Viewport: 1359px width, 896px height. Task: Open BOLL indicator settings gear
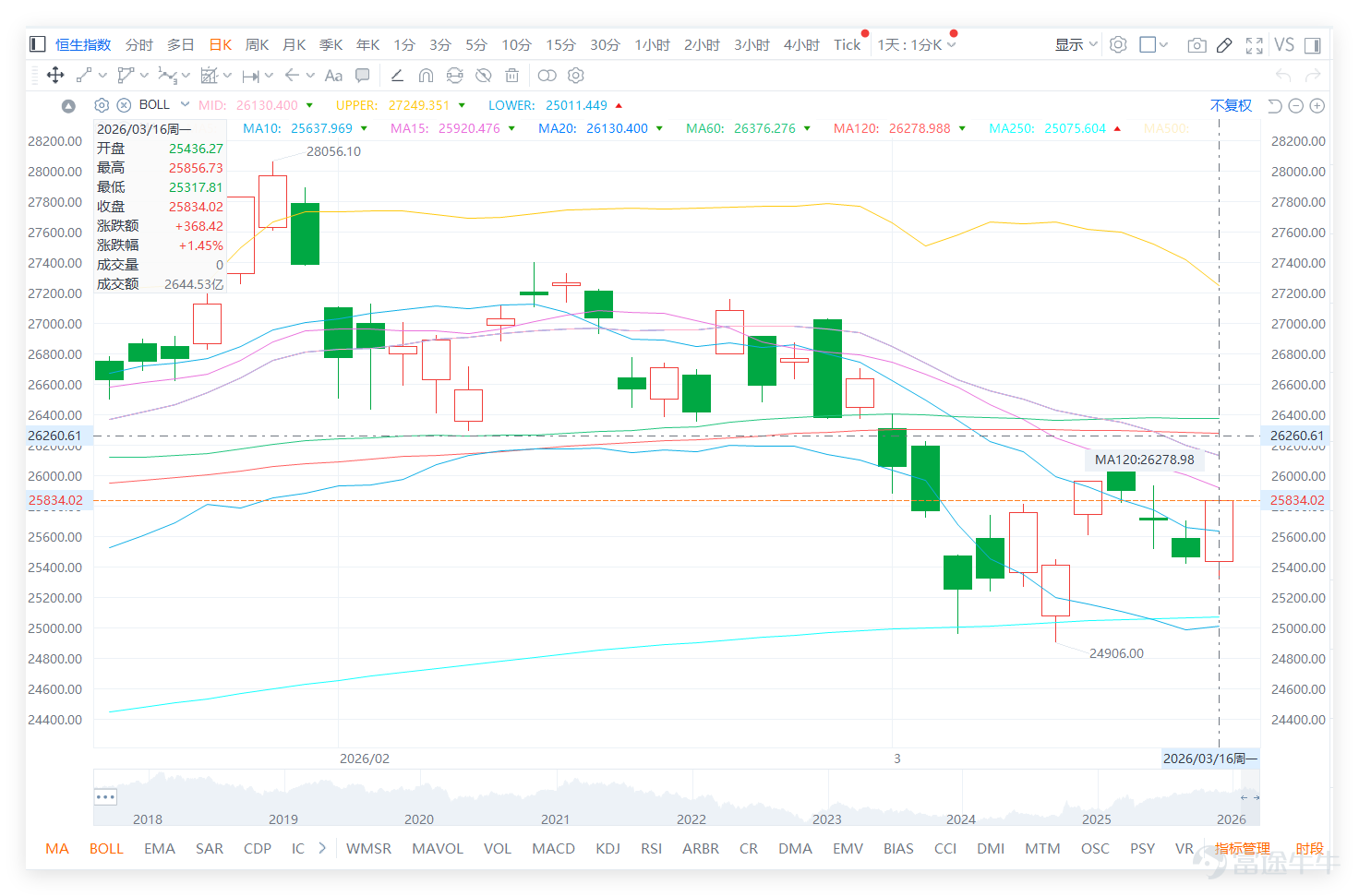tap(102, 105)
